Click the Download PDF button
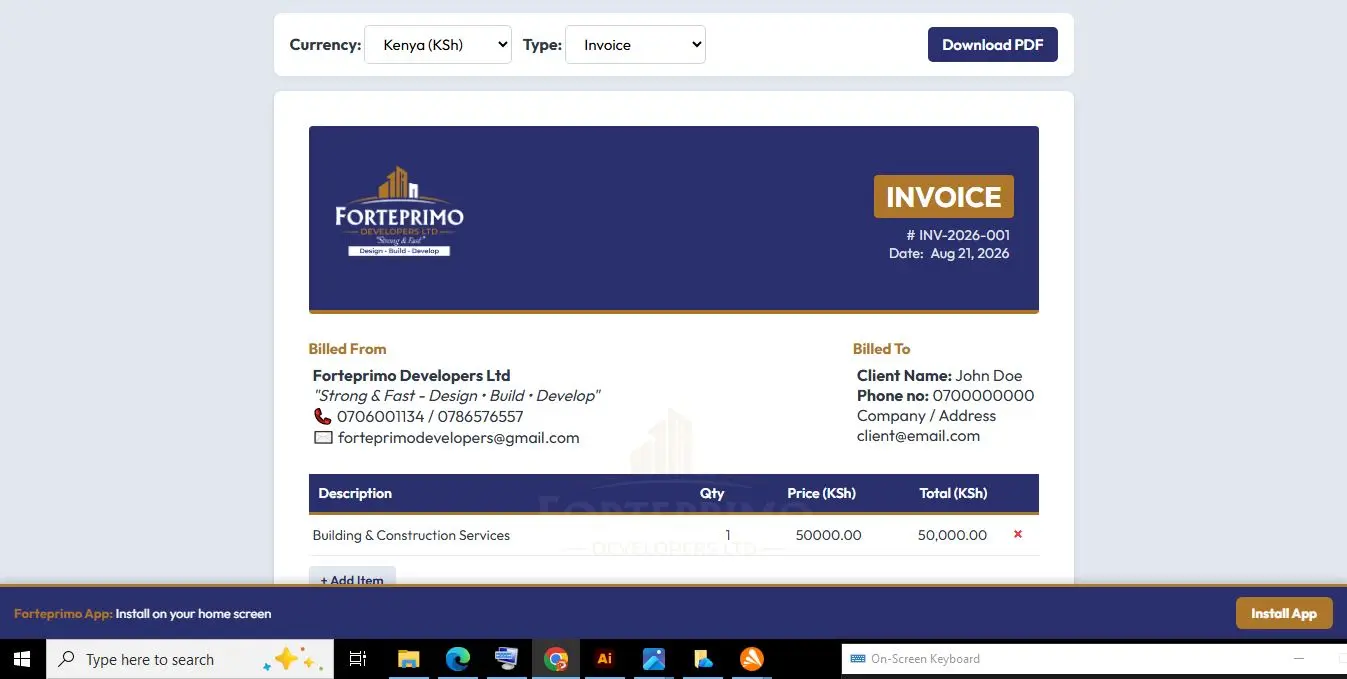 (x=992, y=45)
